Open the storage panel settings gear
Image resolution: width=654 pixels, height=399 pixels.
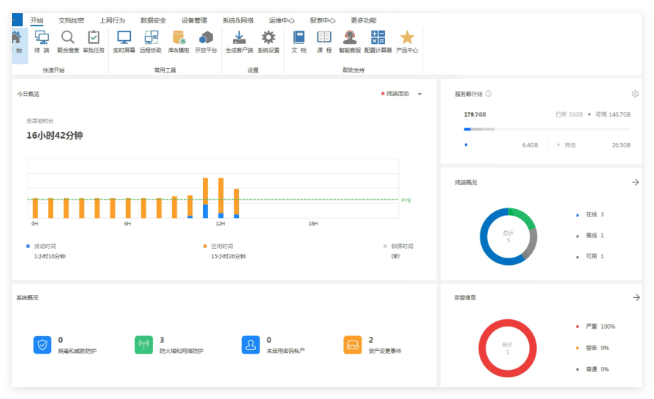[x=635, y=94]
